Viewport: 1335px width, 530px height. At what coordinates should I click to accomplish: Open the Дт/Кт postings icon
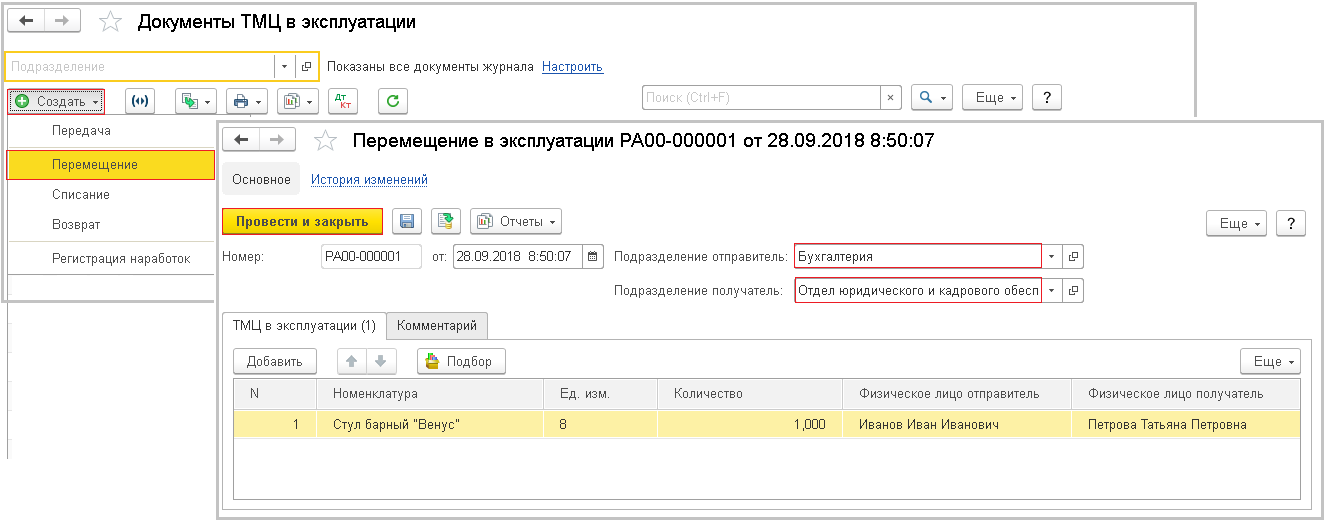pos(343,101)
